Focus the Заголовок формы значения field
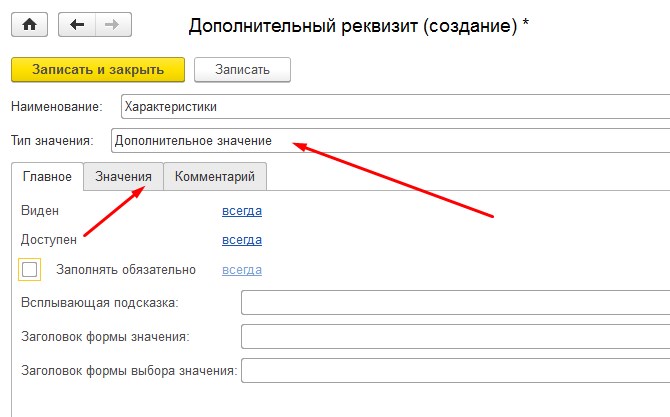 (x=455, y=337)
